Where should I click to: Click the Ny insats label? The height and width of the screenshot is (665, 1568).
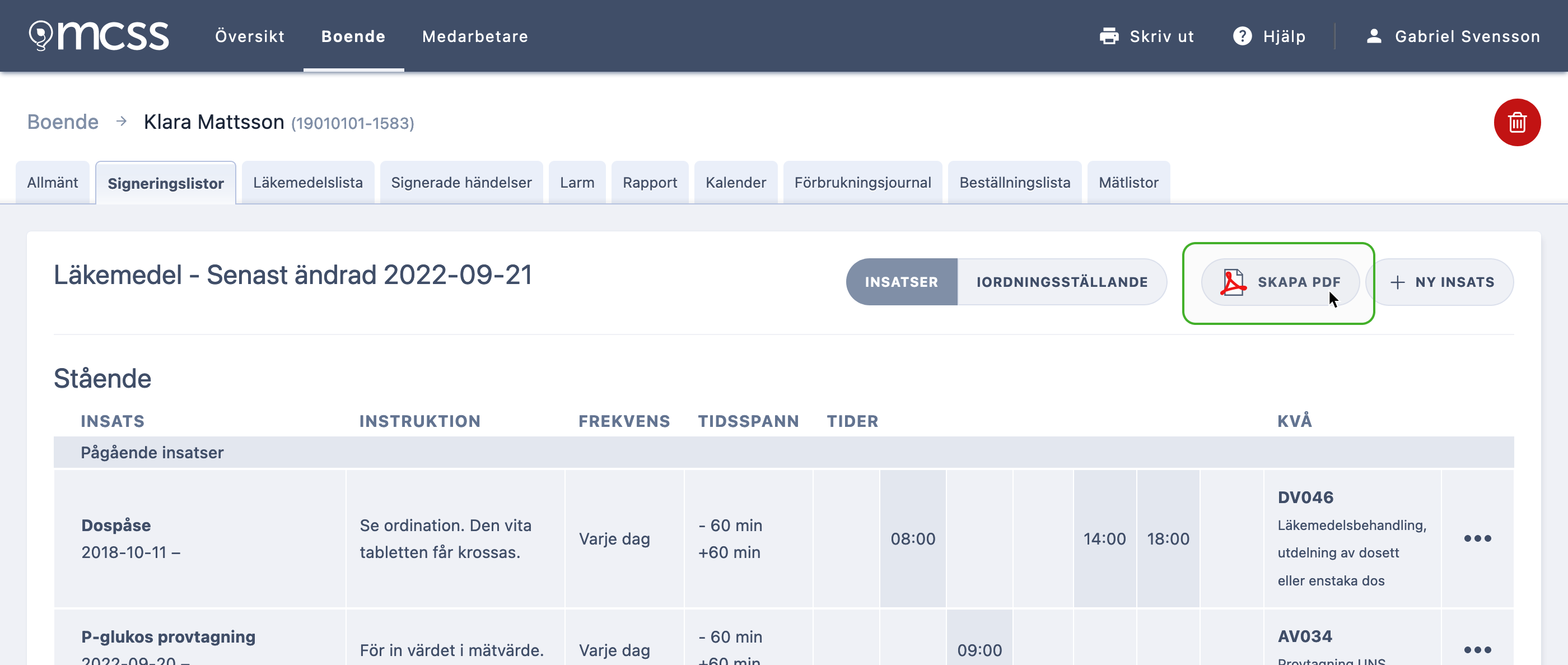pos(1455,282)
